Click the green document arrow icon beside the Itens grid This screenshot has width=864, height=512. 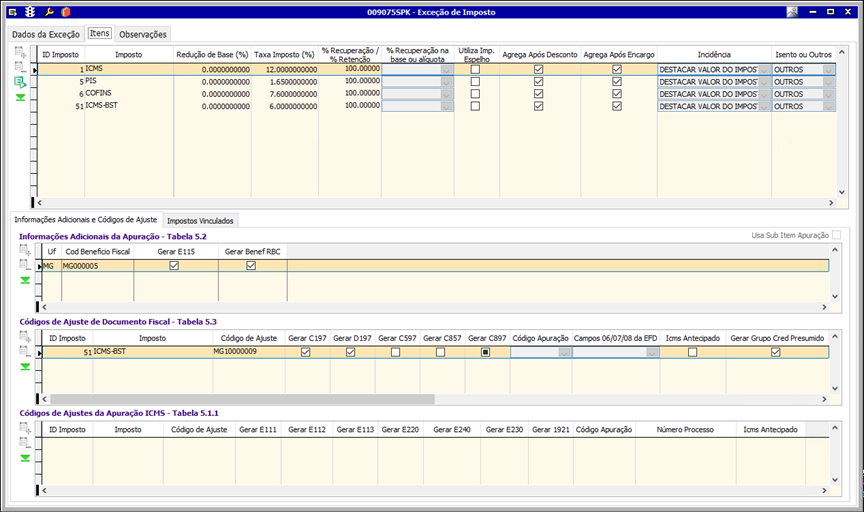point(20,82)
